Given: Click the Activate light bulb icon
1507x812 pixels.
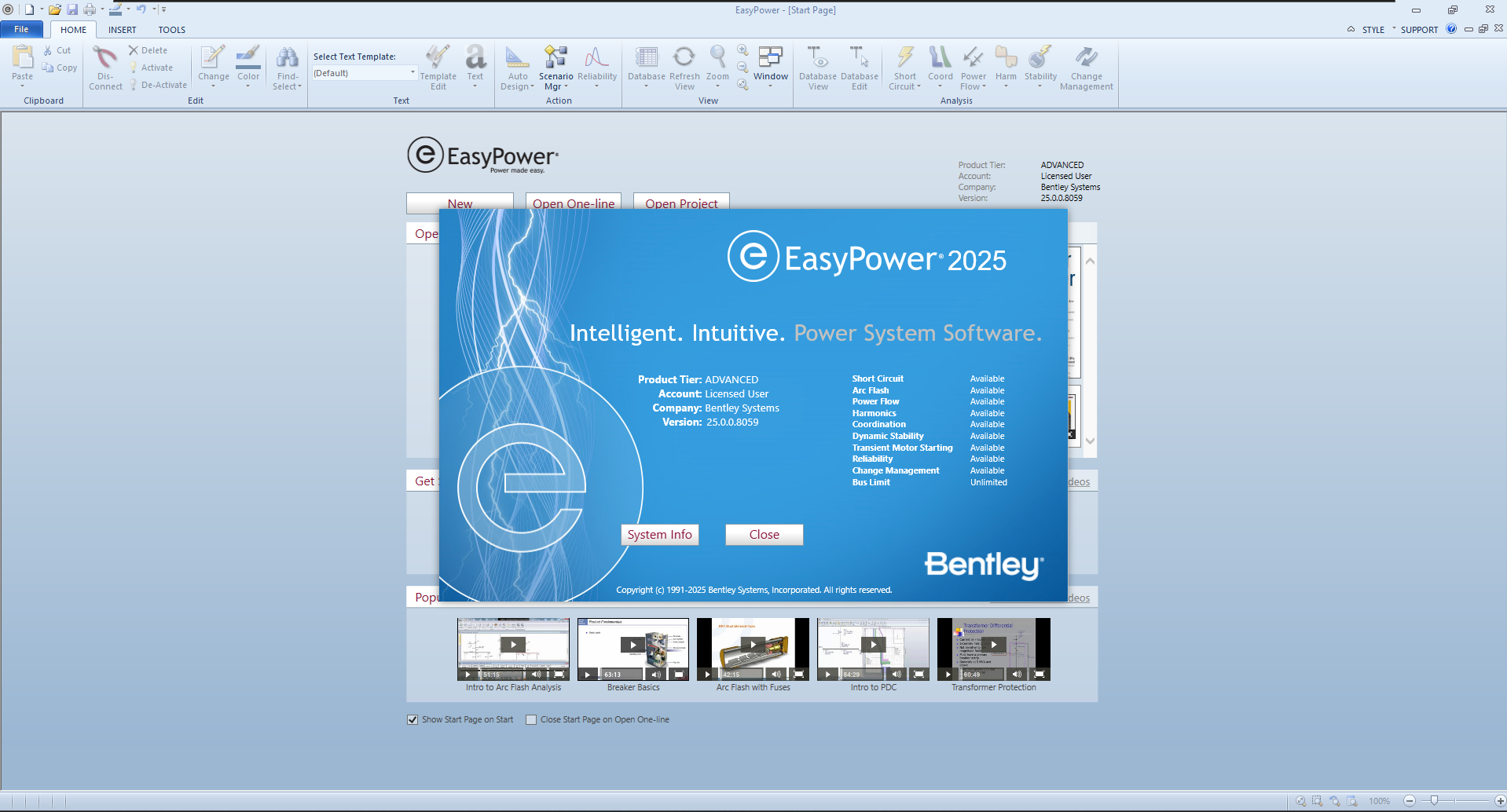Looking at the screenshot, I should (x=134, y=68).
